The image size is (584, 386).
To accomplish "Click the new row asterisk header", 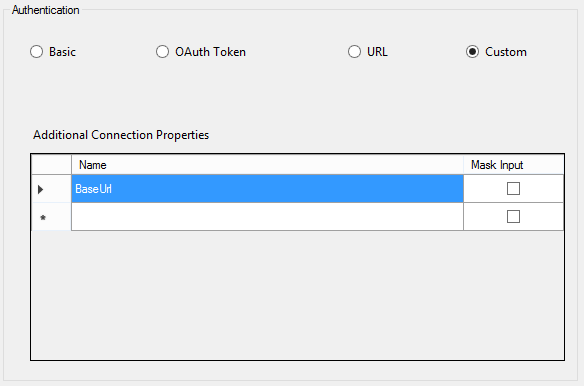I will point(51,217).
